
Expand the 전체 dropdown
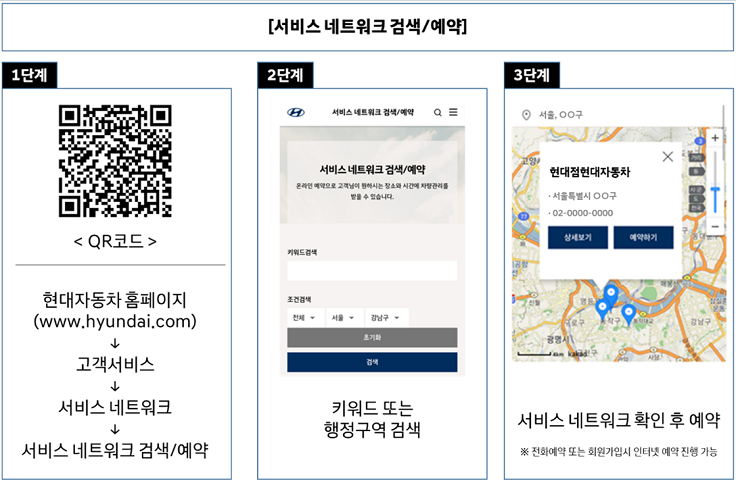click(x=303, y=318)
